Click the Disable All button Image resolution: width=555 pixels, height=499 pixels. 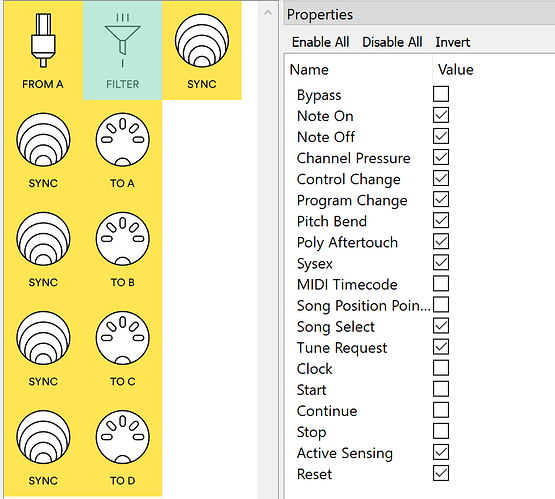pos(392,42)
